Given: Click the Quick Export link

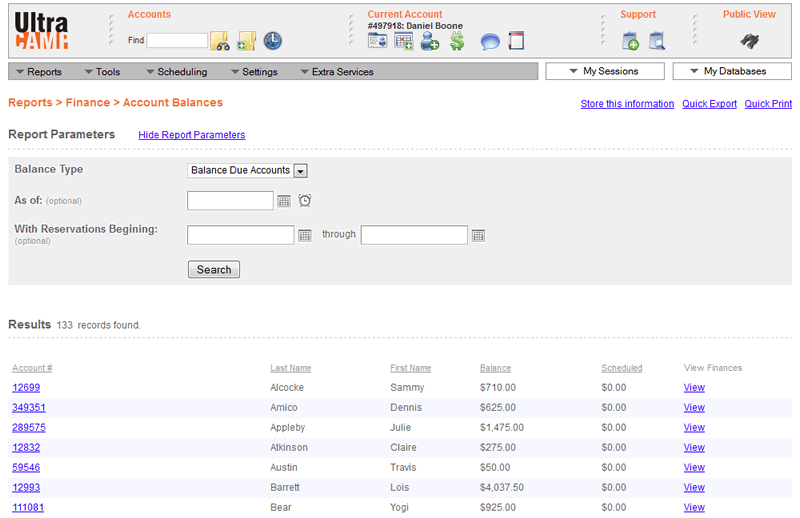Looking at the screenshot, I should [709, 104].
